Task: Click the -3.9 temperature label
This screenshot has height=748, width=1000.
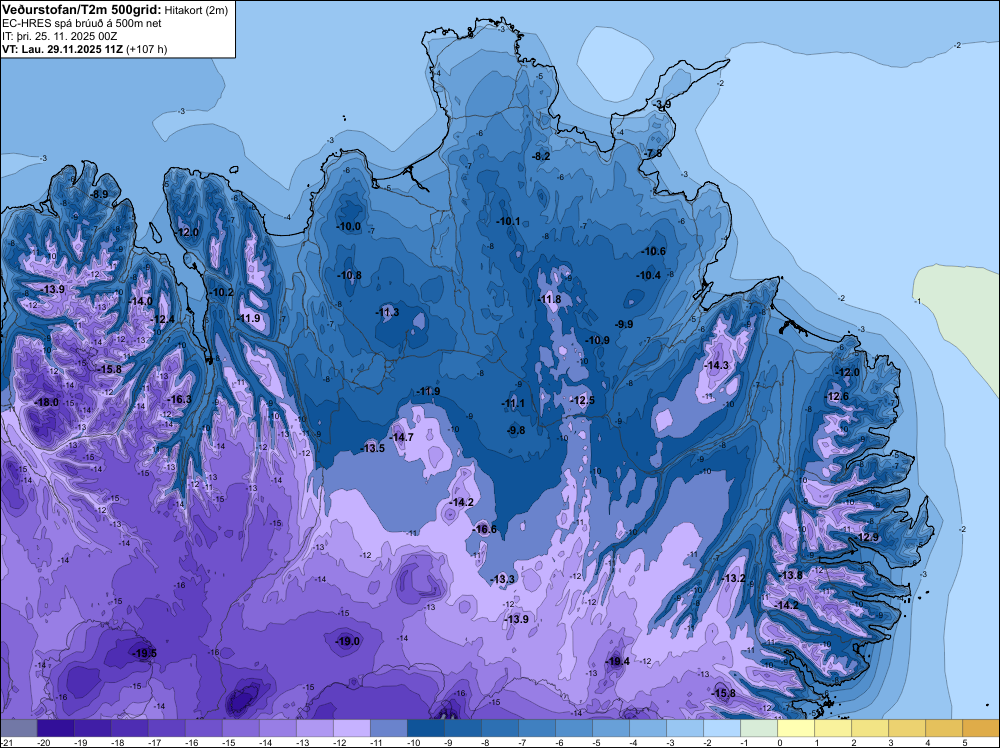Action: click(x=661, y=105)
